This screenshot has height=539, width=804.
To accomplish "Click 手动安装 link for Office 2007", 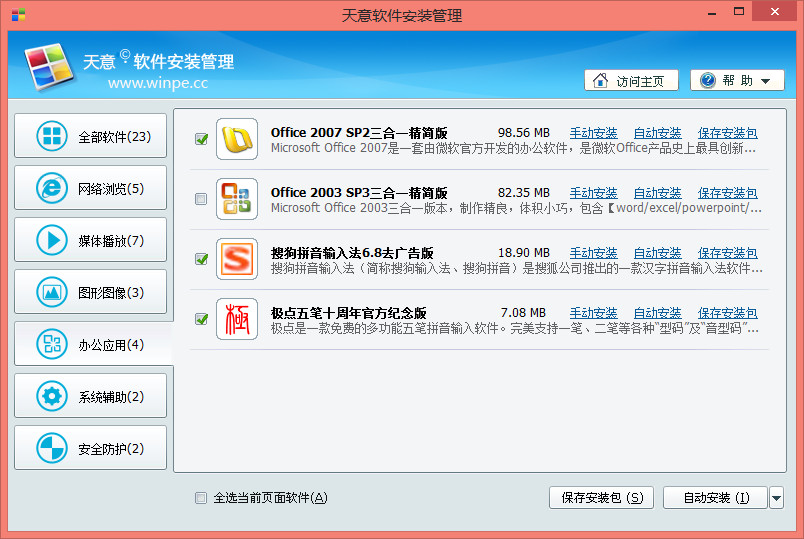I will pos(593,133).
